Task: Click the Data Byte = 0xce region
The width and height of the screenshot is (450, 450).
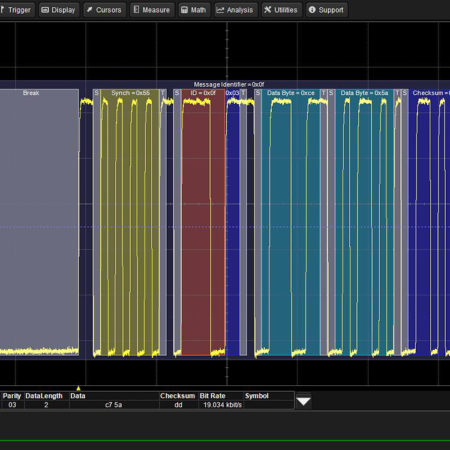Action: coord(291,222)
